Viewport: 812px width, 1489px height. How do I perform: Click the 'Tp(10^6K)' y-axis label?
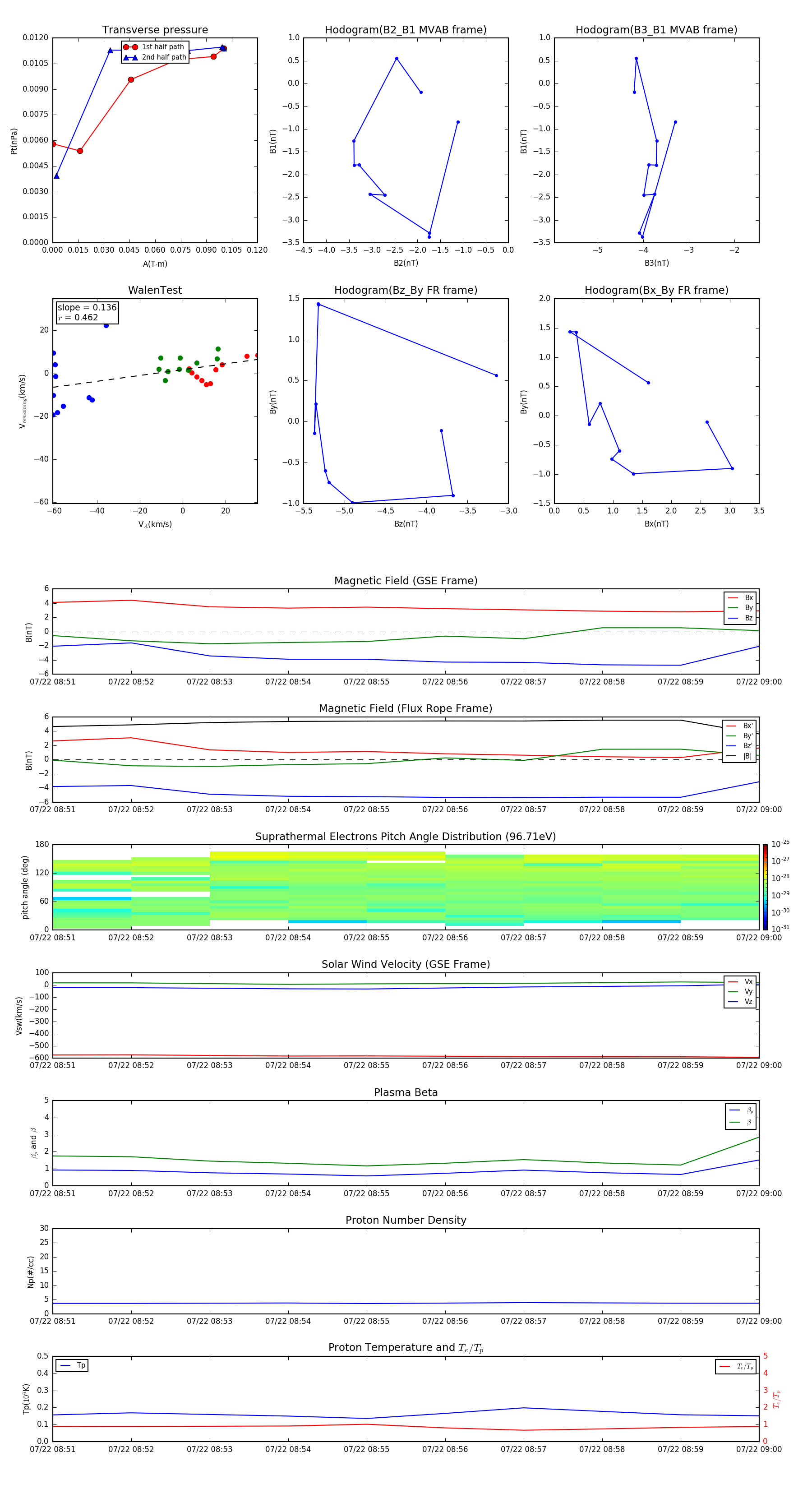[26, 1399]
